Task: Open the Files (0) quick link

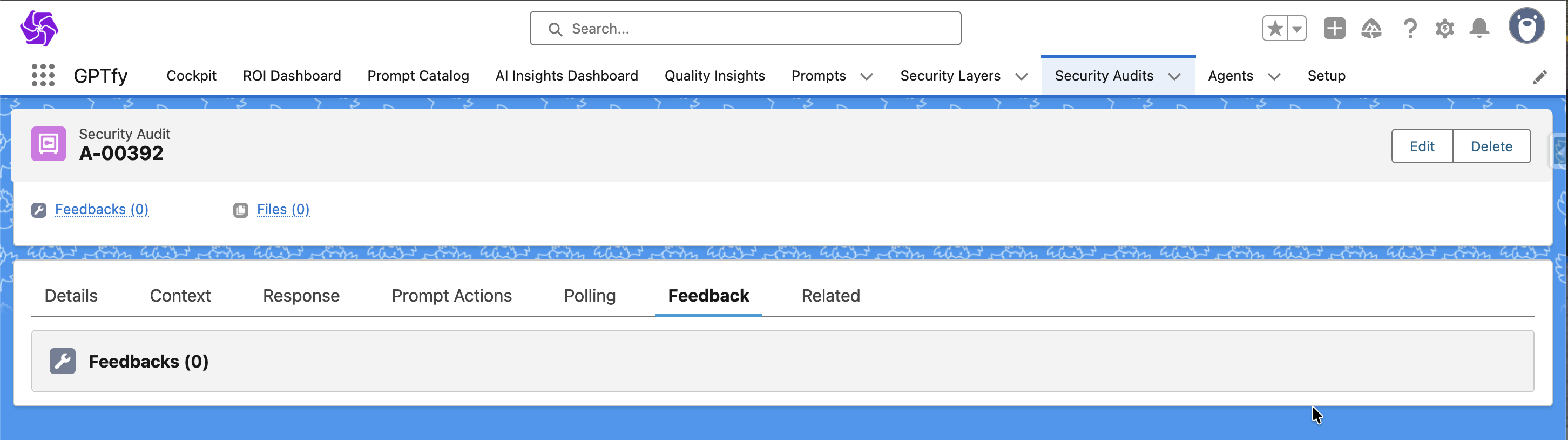Action: [282, 210]
